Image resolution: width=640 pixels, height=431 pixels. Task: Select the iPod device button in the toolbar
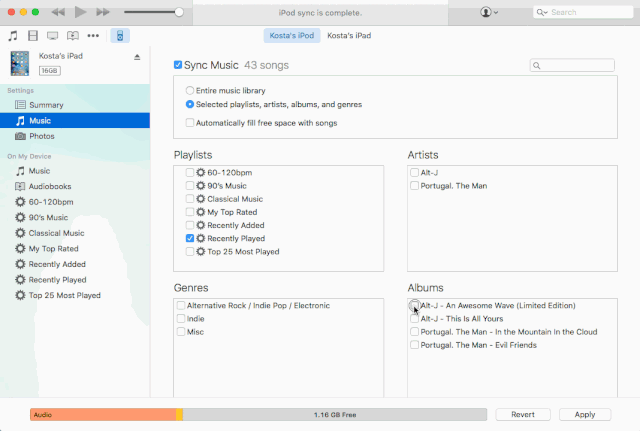[x=120, y=36]
